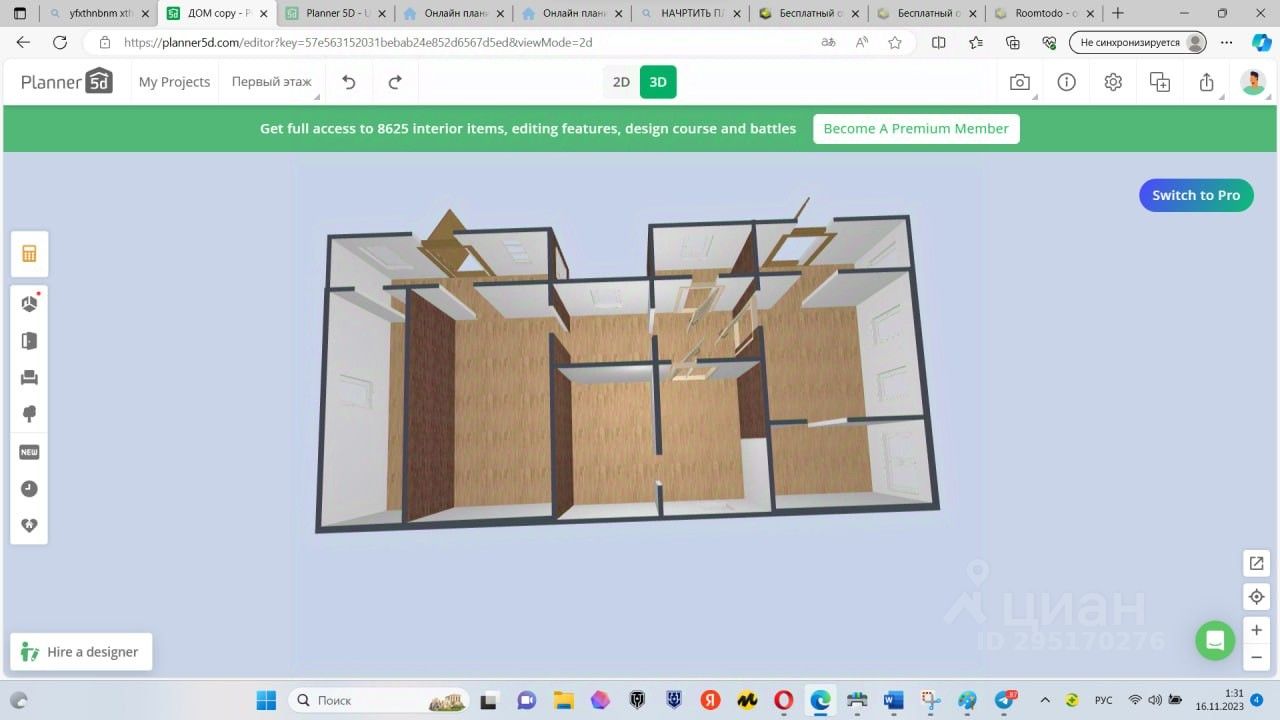Share the project using share icon
1280x720 pixels.
tap(1207, 82)
